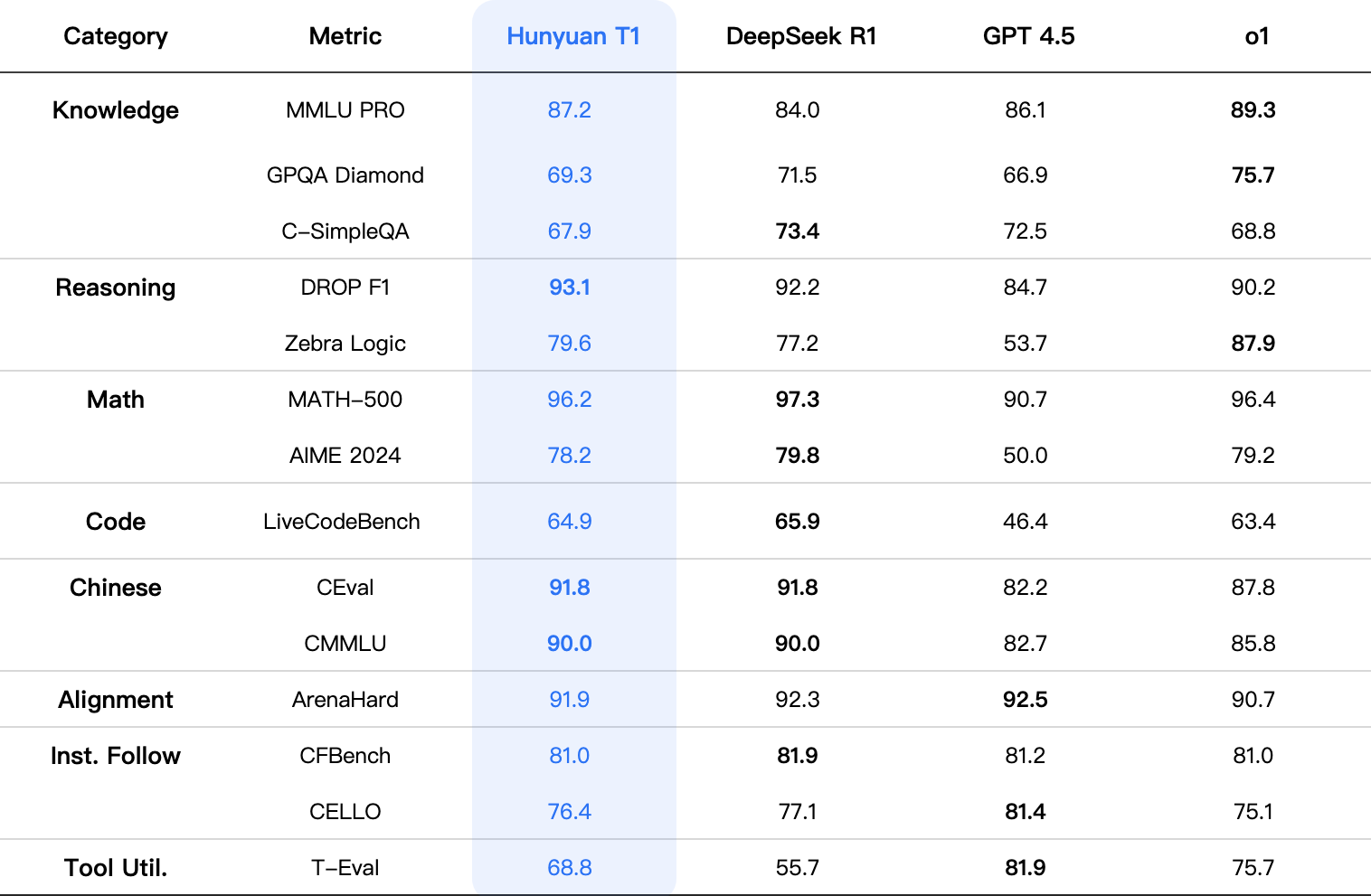Viewport: 1371px width, 896px height.
Task: Click Hunyuan T1's CMMLU score 90.0
Action: point(570,644)
